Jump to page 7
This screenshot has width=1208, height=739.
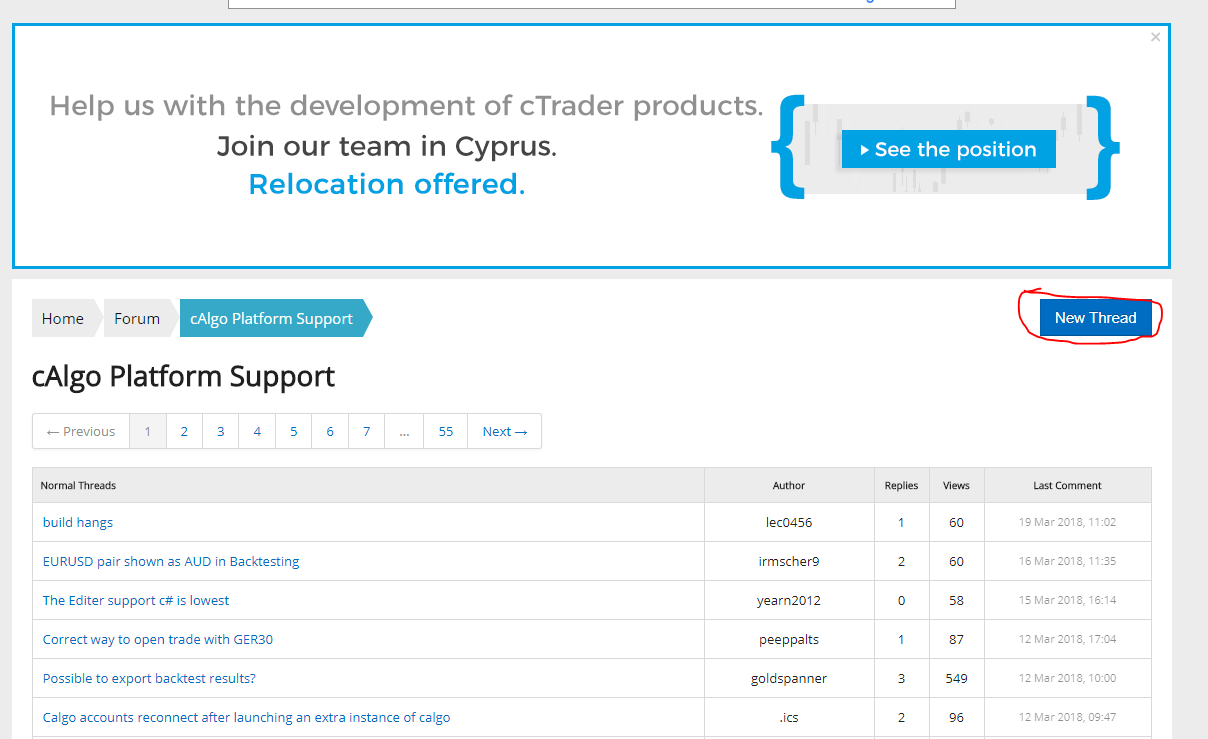367,431
